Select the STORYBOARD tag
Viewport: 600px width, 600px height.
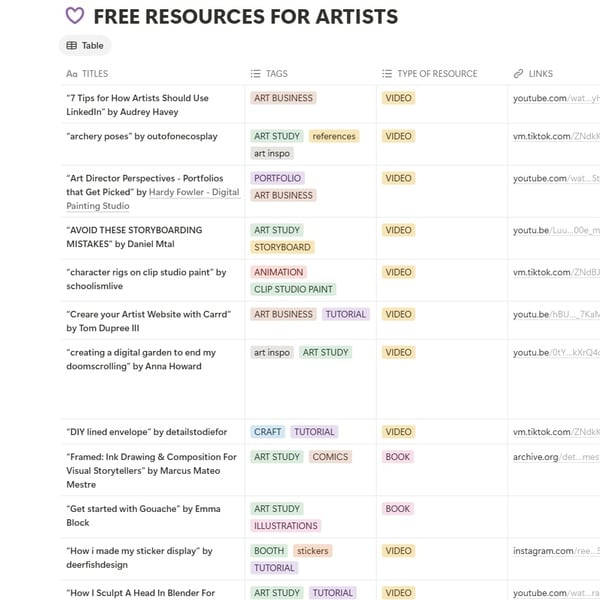282,247
